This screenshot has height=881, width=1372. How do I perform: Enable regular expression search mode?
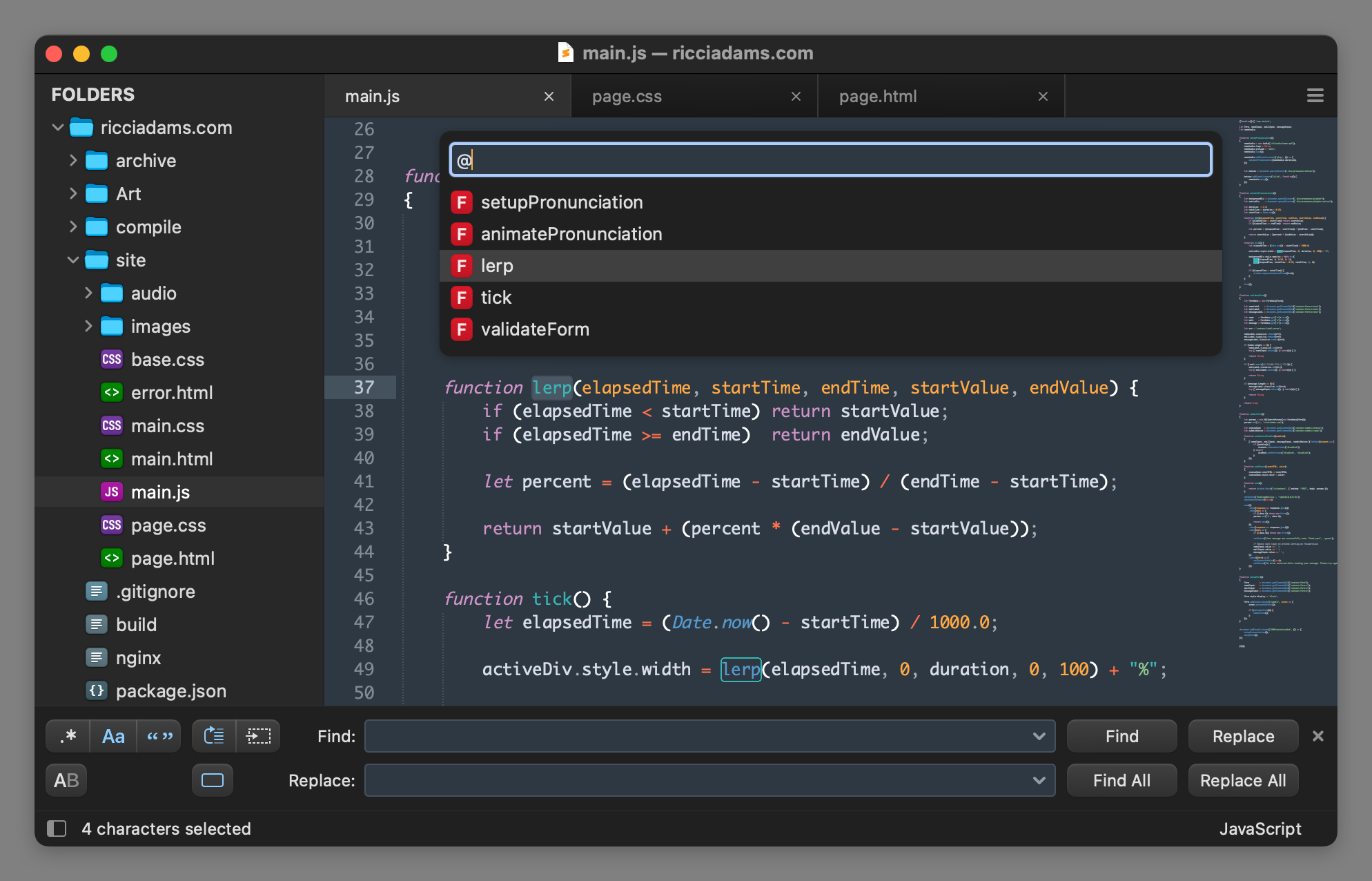67,736
